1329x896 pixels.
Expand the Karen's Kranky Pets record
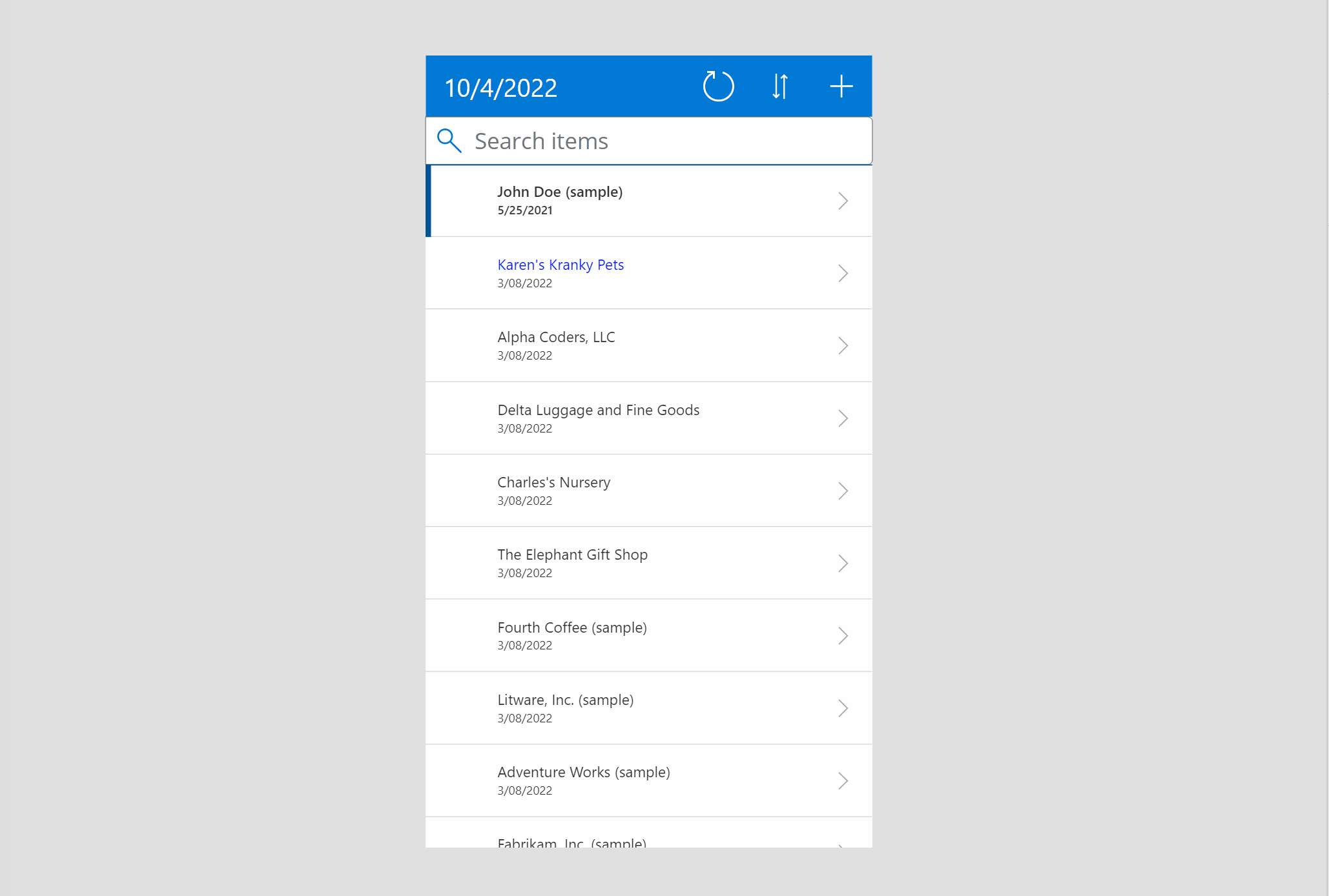[x=843, y=272]
